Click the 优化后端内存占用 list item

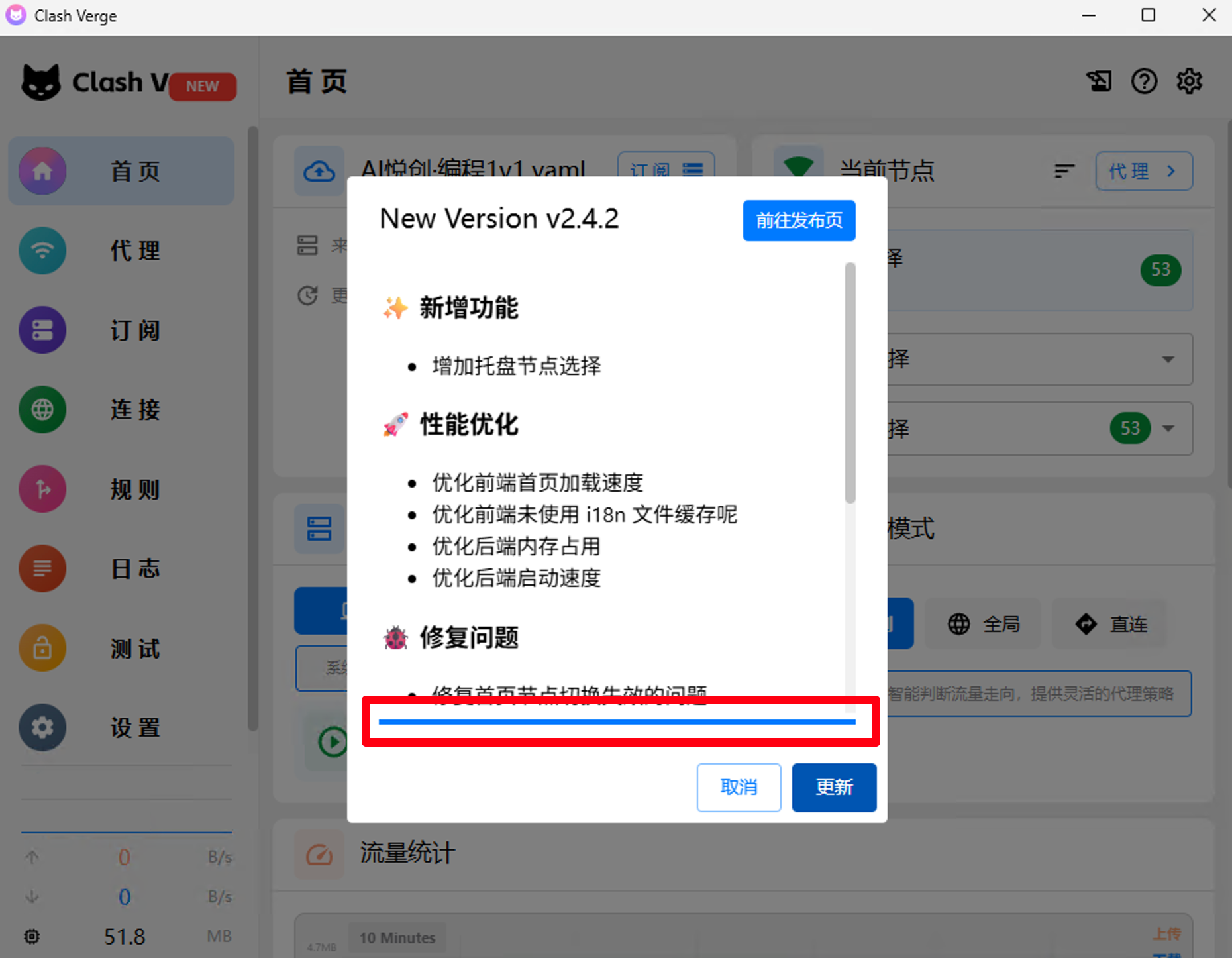[x=517, y=546]
